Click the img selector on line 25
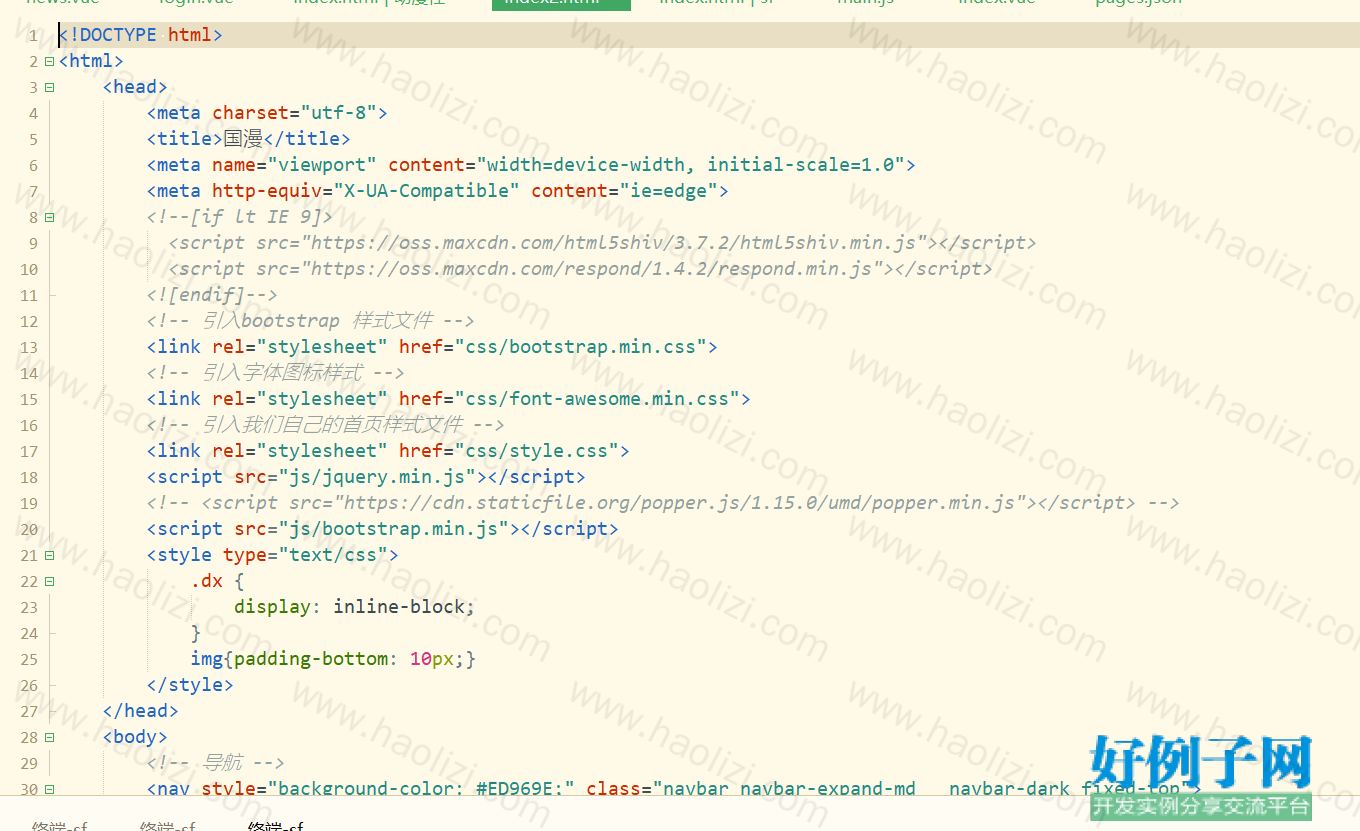The height and width of the screenshot is (831, 1360). (207, 659)
